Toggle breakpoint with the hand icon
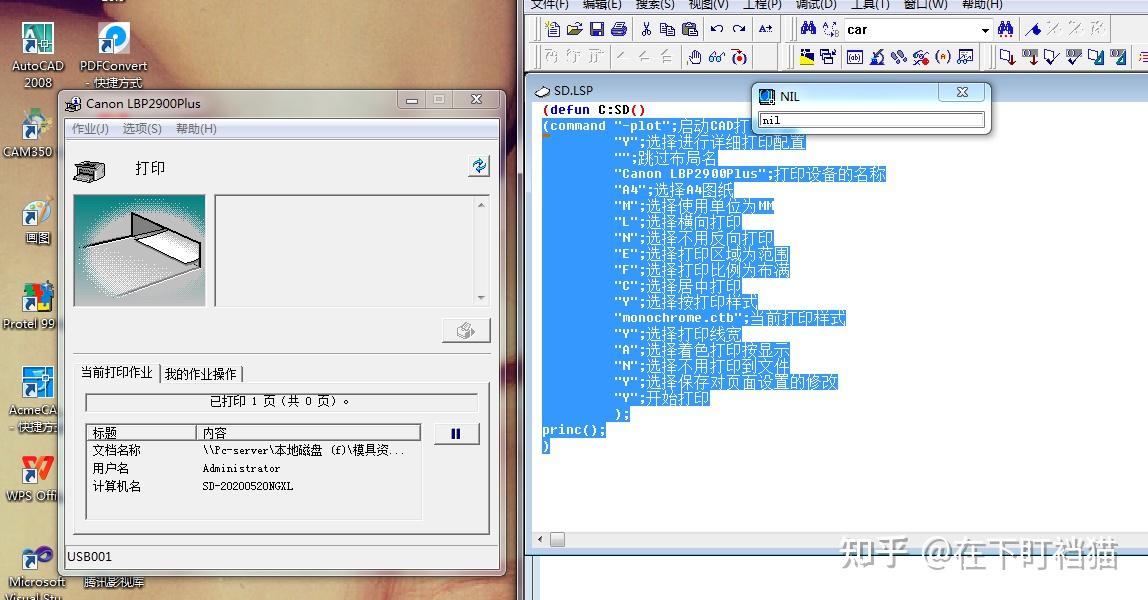The height and width of the screenshot is (600, 1148). point(695,57)
